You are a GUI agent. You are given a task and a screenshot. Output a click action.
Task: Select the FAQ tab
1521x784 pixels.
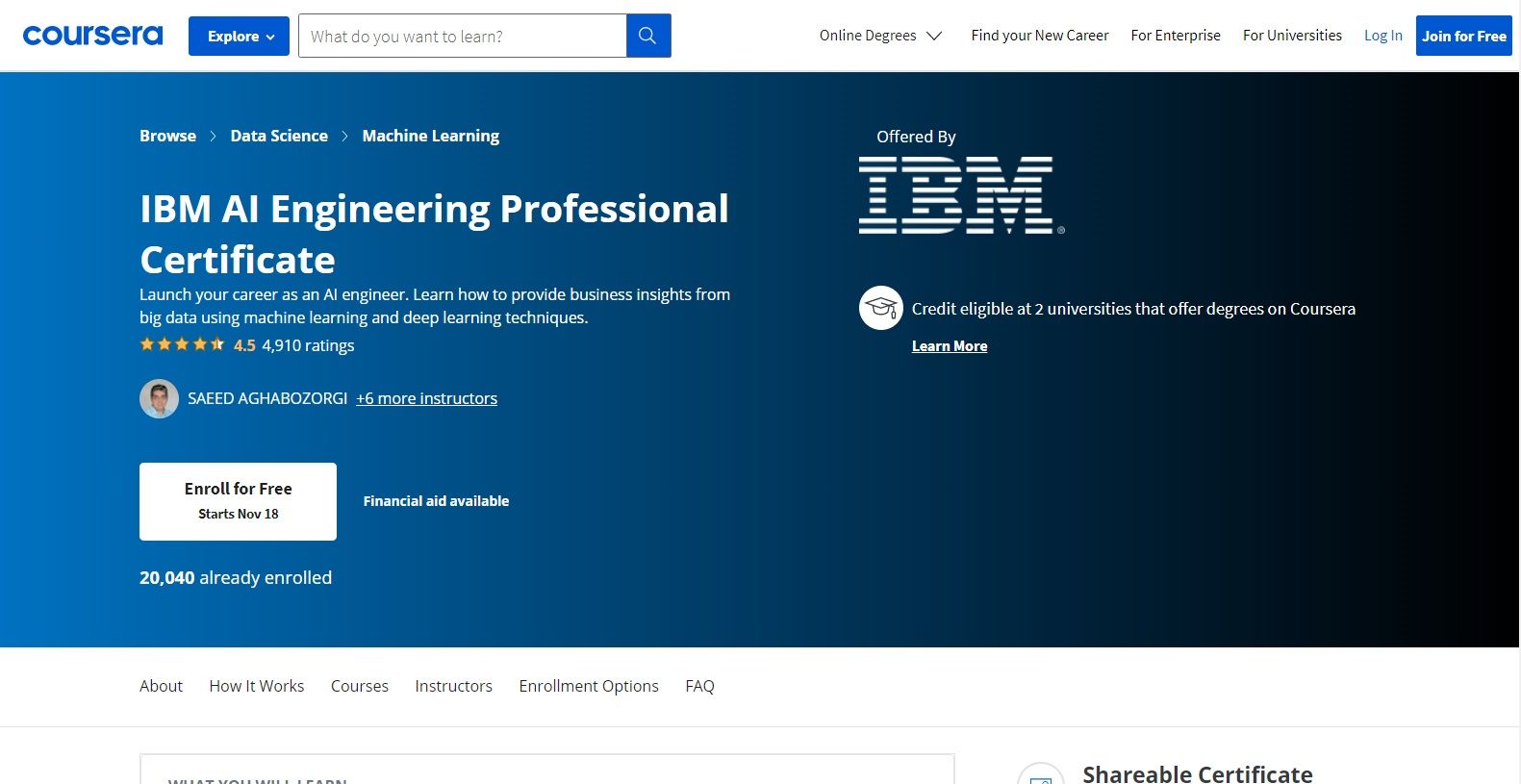699,686
